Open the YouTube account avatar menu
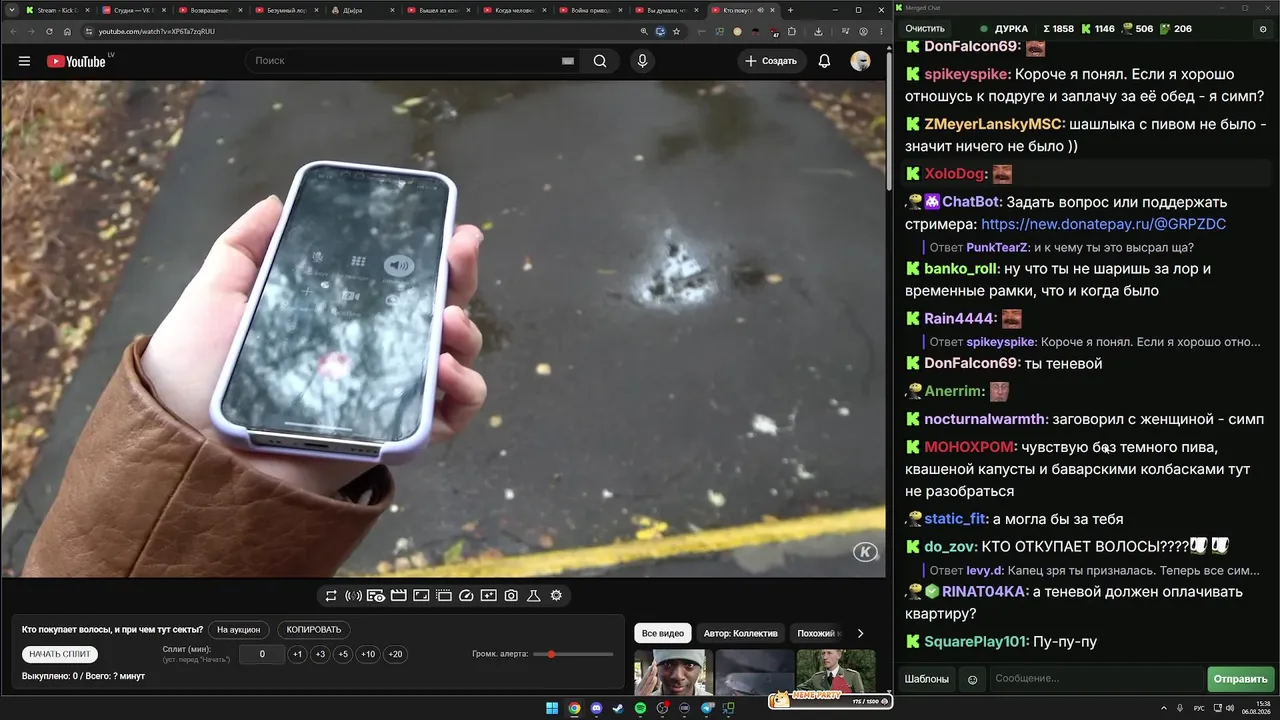1280x720 pixels. click(x=860, y=61)
